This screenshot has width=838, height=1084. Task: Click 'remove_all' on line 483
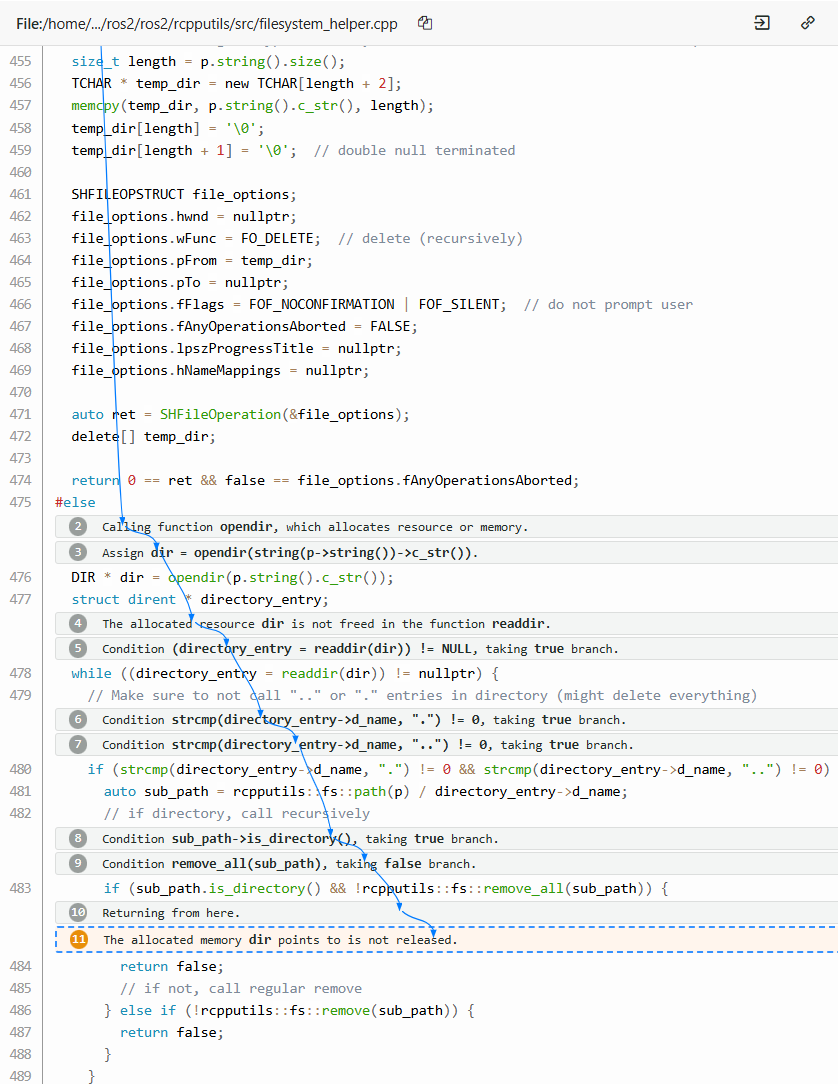tap(523, 888)
